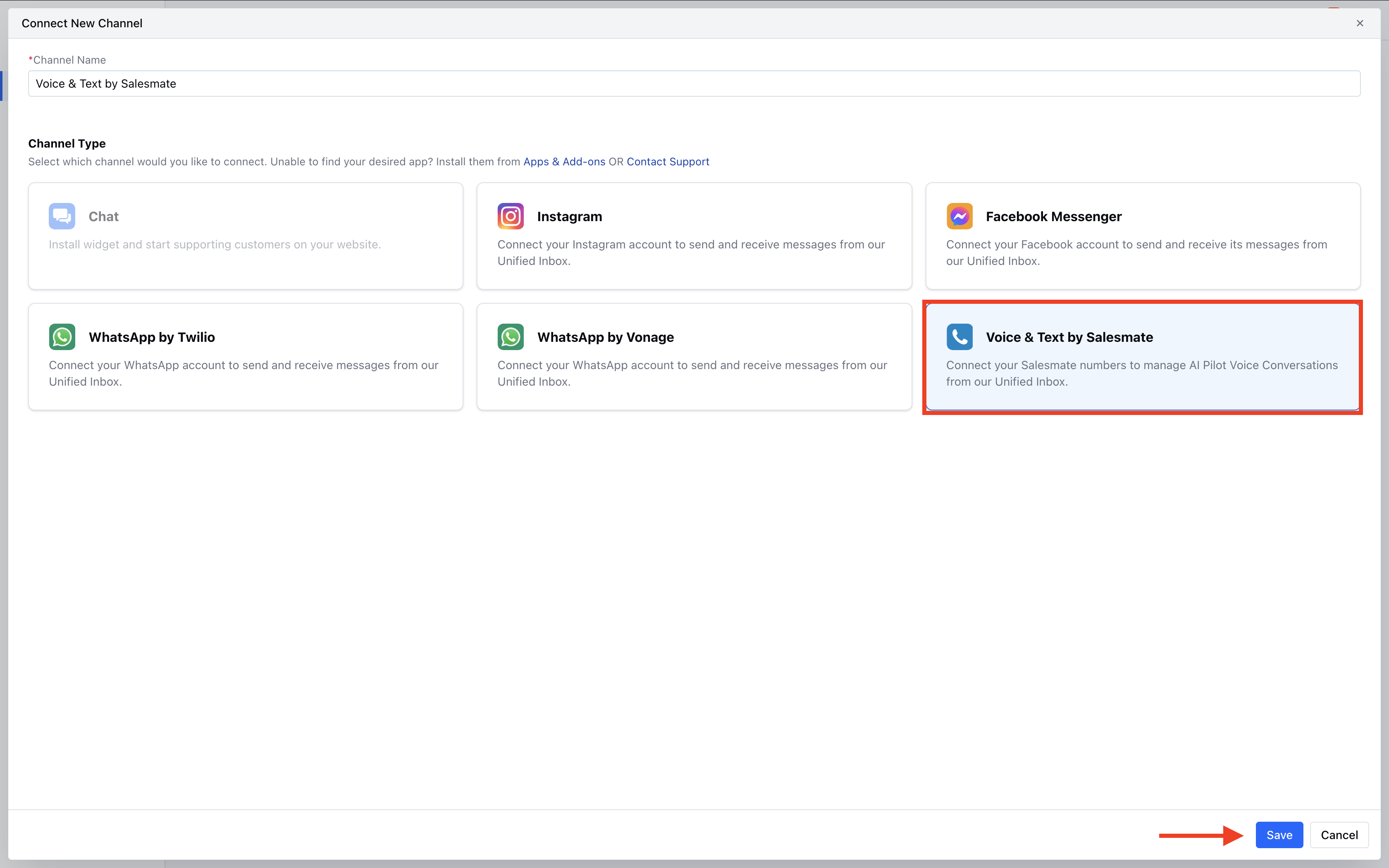Image resolution: width=1389 pixels, height=868 pixels.
Task: Click the Facebook Messenger logo icon
Action: (959, 216)
